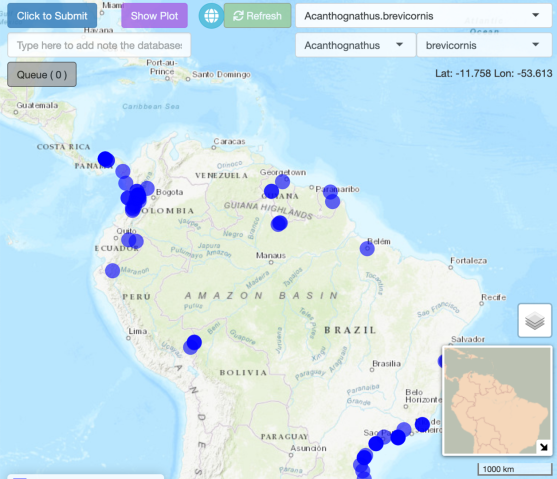Select the occurrence point in northern Peru near Marañón
This screenshot has height=479, width=557.
click(112, 271)
